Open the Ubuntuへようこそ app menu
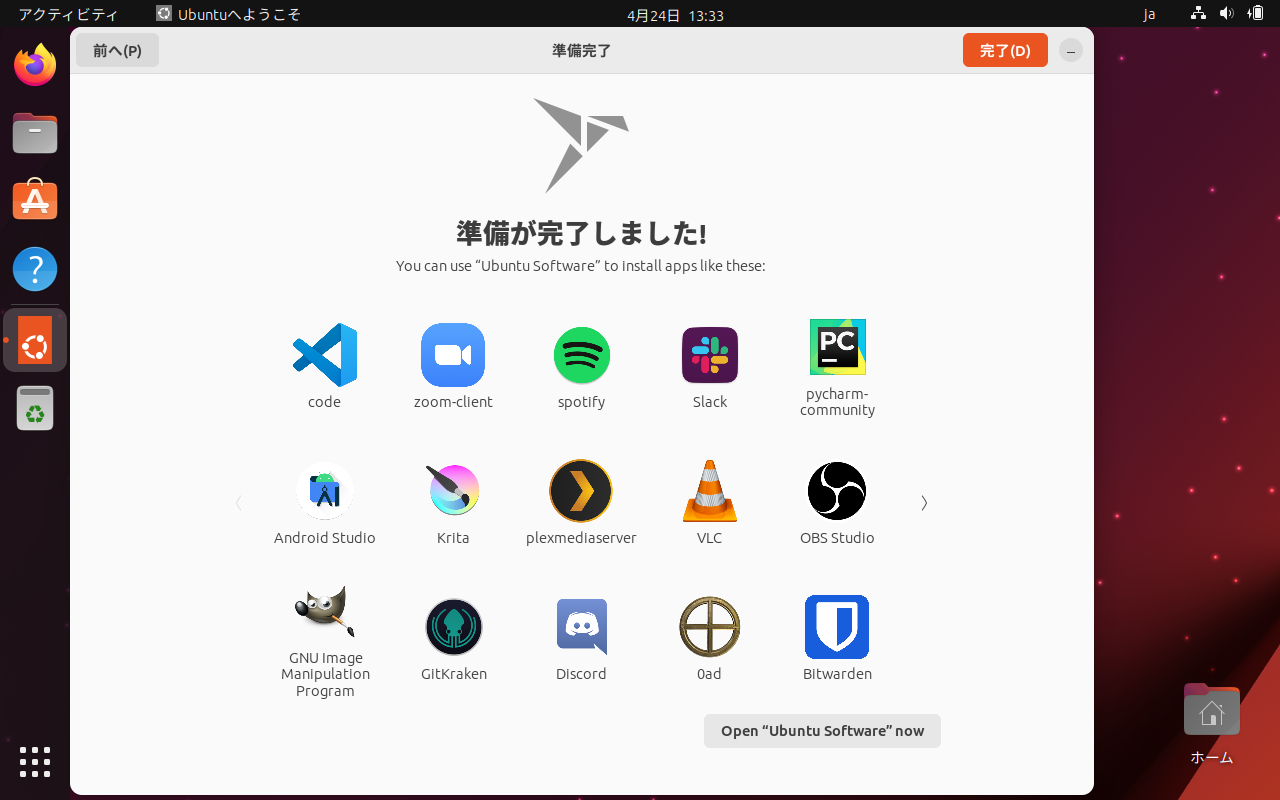 click(228, 15)
